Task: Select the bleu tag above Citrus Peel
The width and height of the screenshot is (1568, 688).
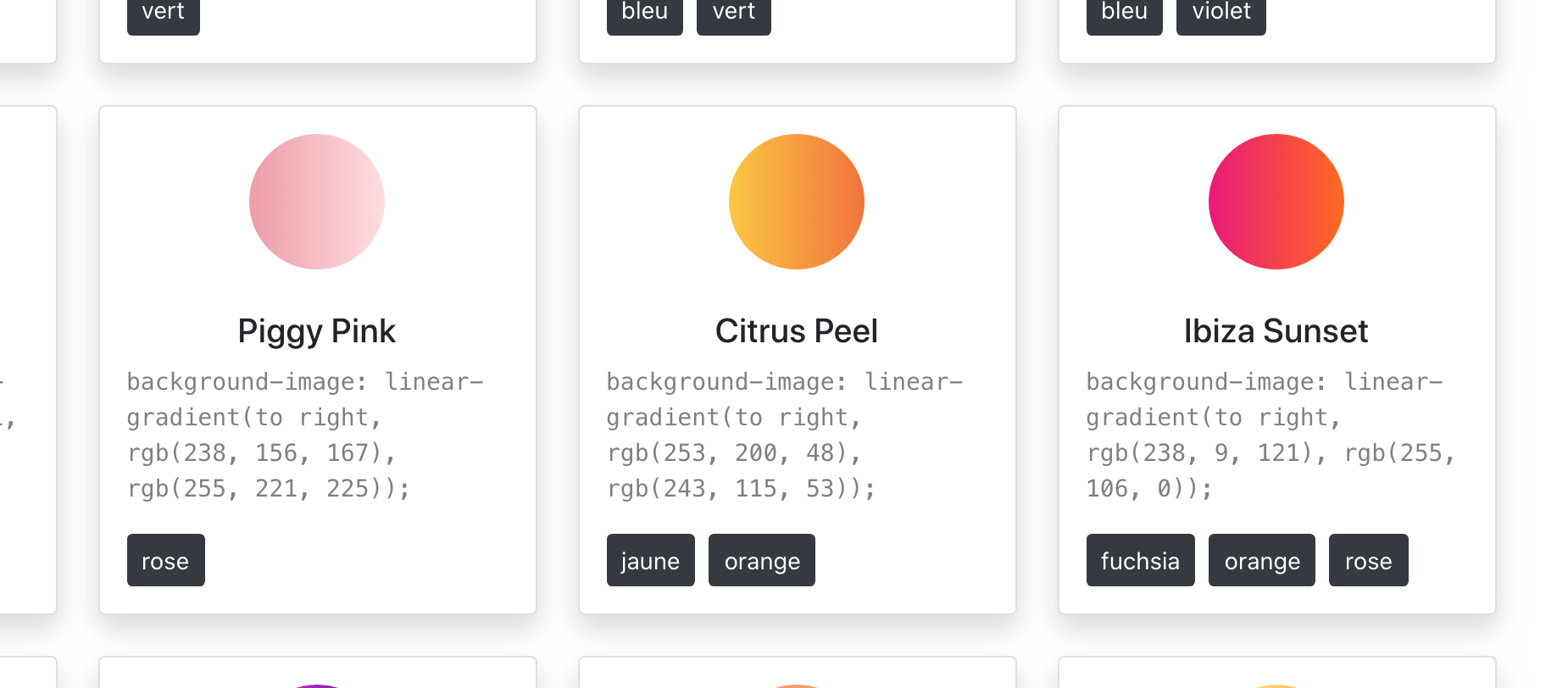Action: pos(644,14)
